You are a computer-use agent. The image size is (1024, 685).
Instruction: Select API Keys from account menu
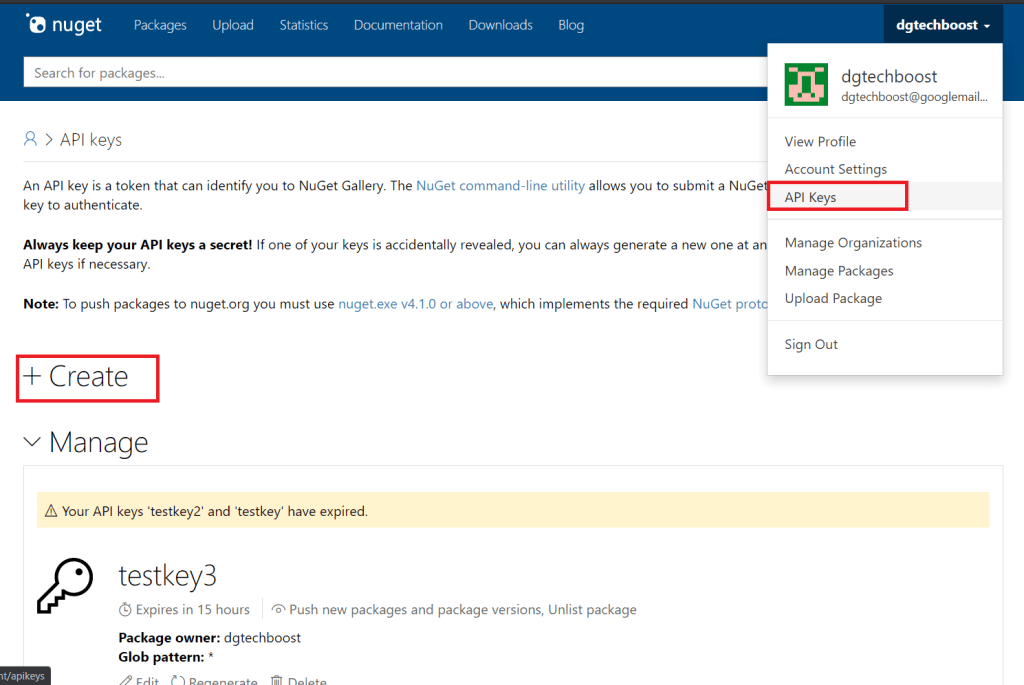(x=810, y=197)
